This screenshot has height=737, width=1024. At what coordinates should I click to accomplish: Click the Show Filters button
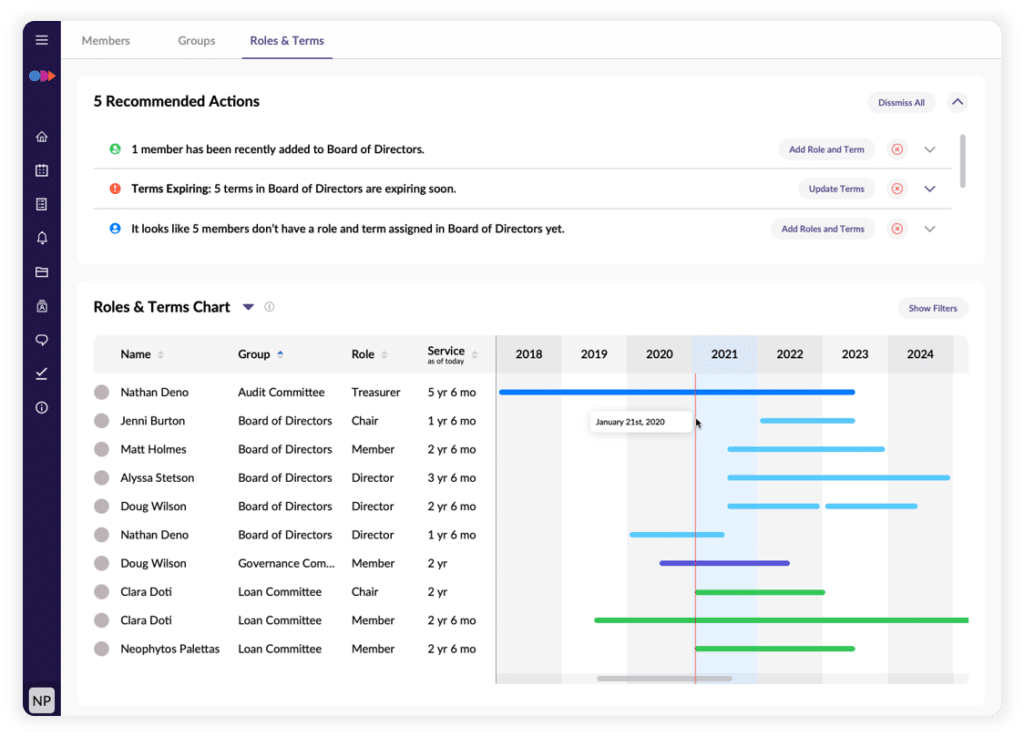tap(932, 309)
